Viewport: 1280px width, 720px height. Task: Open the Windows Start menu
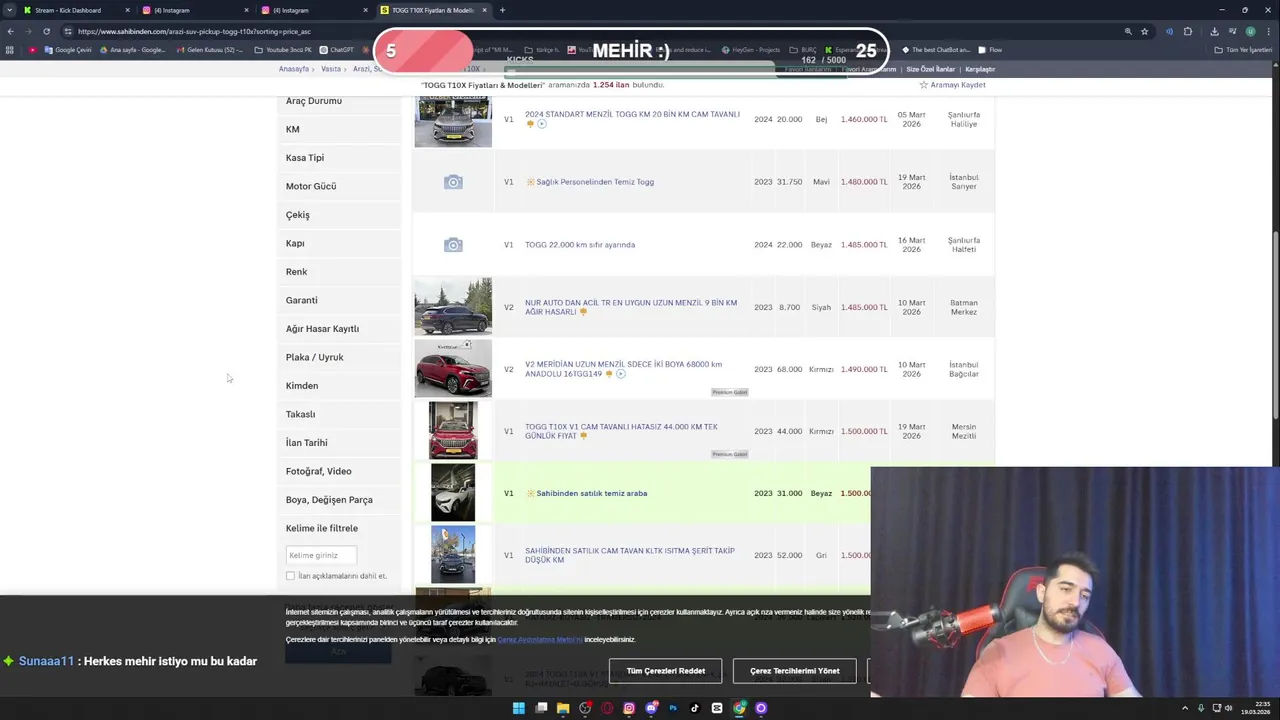[x=518, y=708]
